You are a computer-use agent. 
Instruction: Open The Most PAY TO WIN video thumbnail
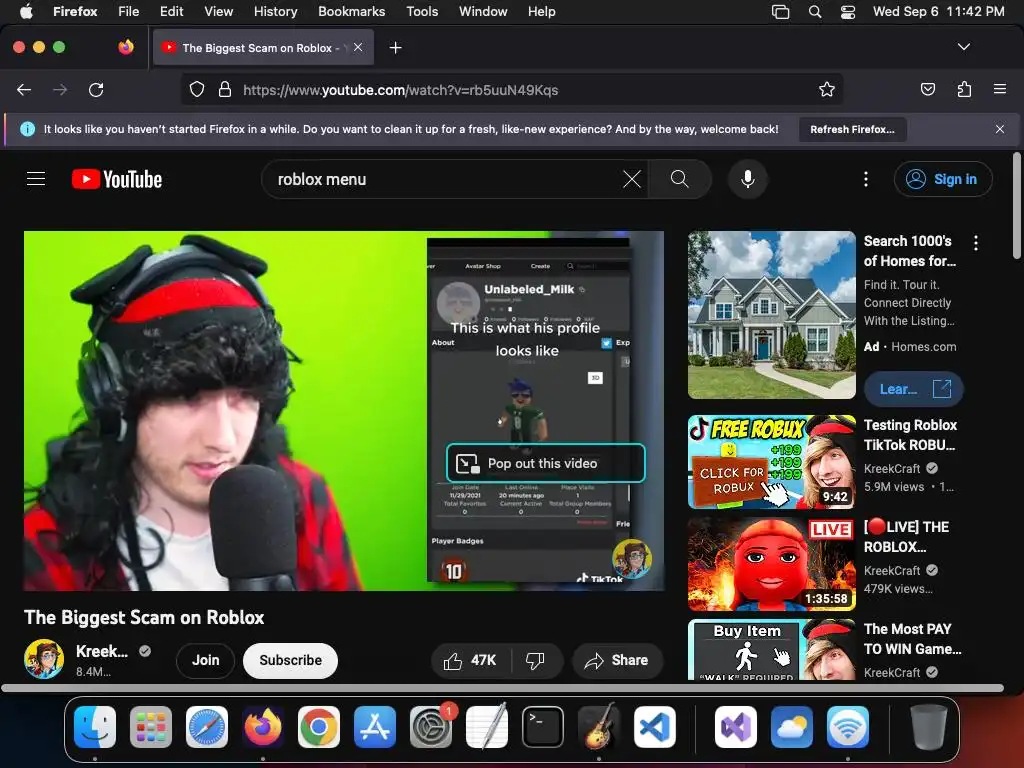(x=771, y=650)
